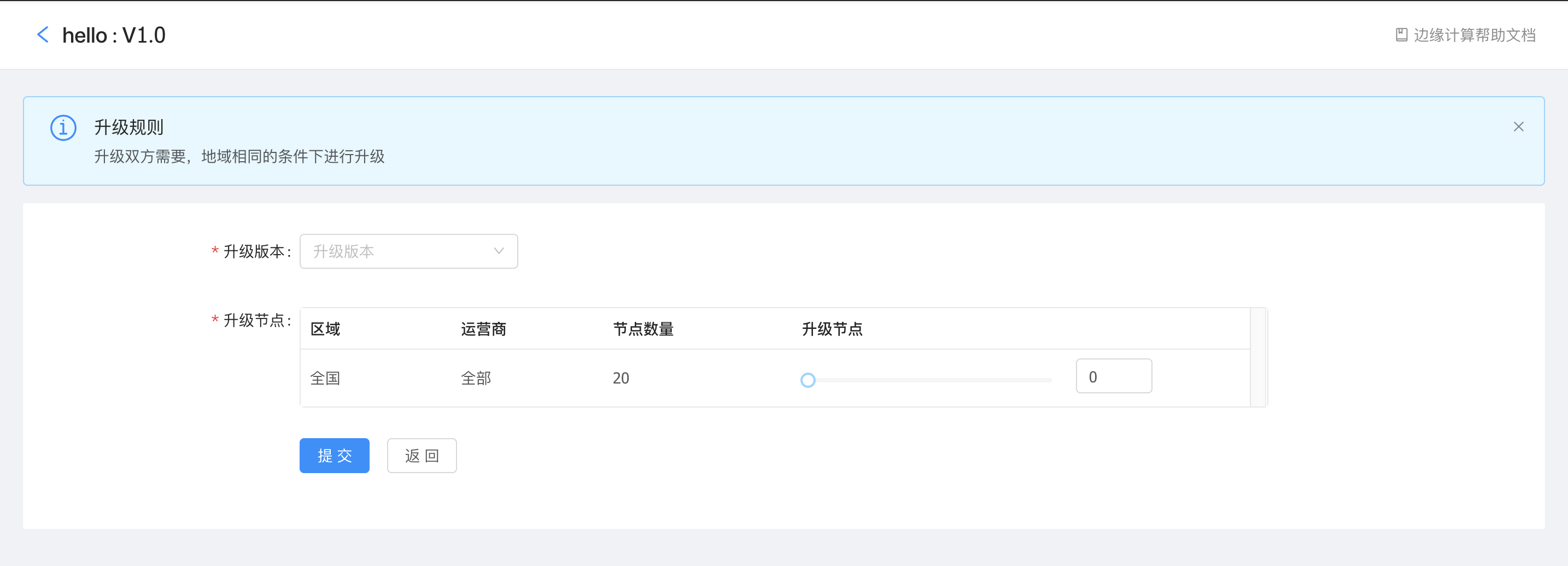The width and height of the screenshot is (1568, 566).
Task: Open the 升级版本 dropdown
Action: (408, 251)
